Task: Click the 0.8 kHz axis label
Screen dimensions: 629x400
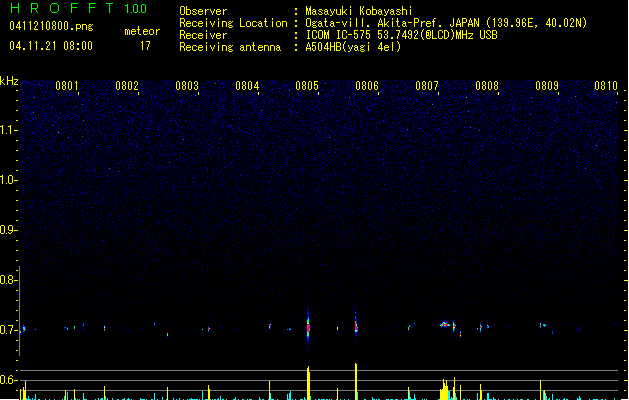Action: 8,280
